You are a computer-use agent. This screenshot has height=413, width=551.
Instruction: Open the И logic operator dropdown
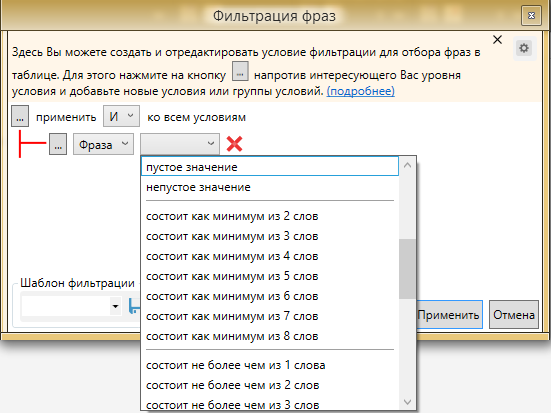[x=121, y=116]
